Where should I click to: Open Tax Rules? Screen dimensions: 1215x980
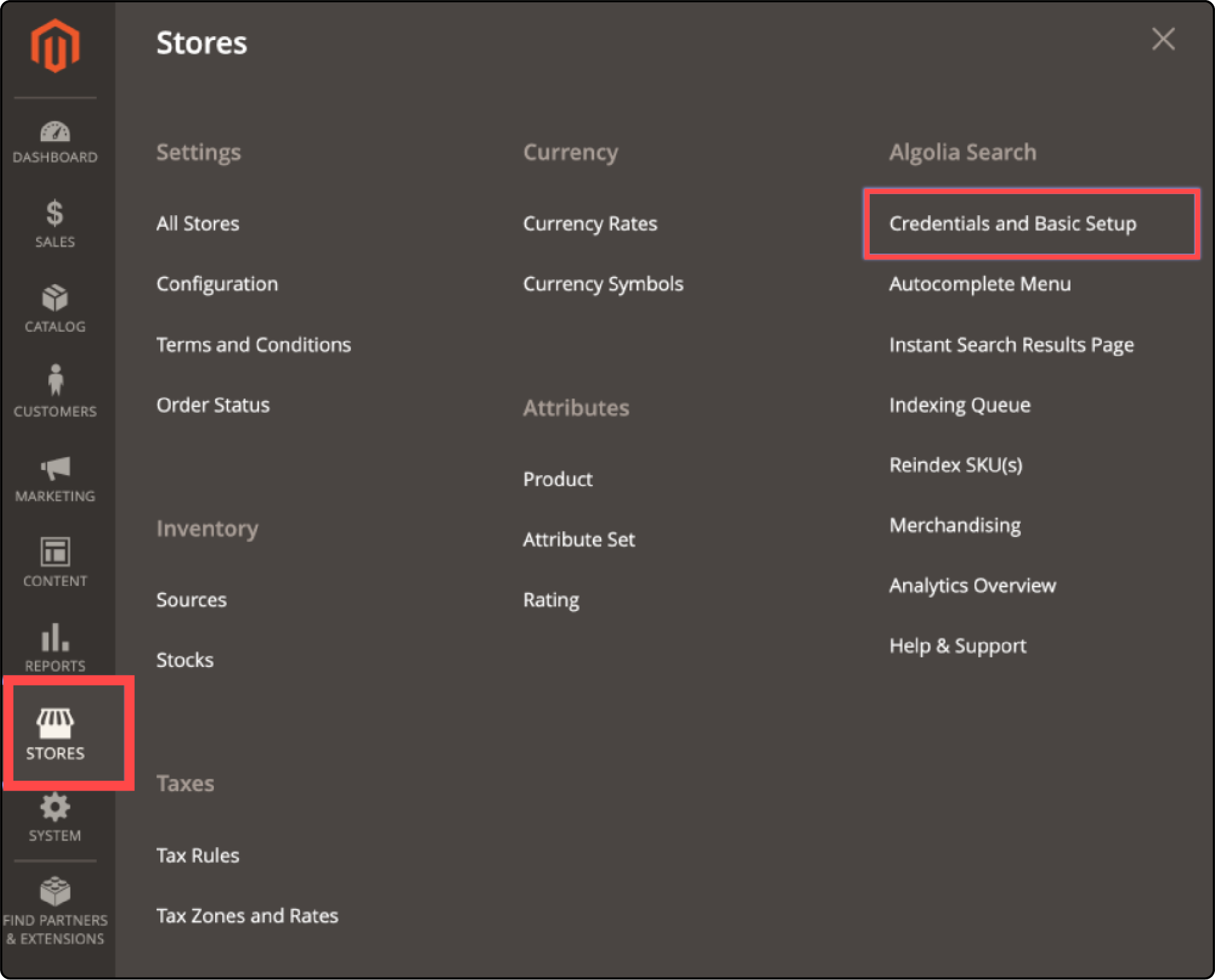[198, 855]
